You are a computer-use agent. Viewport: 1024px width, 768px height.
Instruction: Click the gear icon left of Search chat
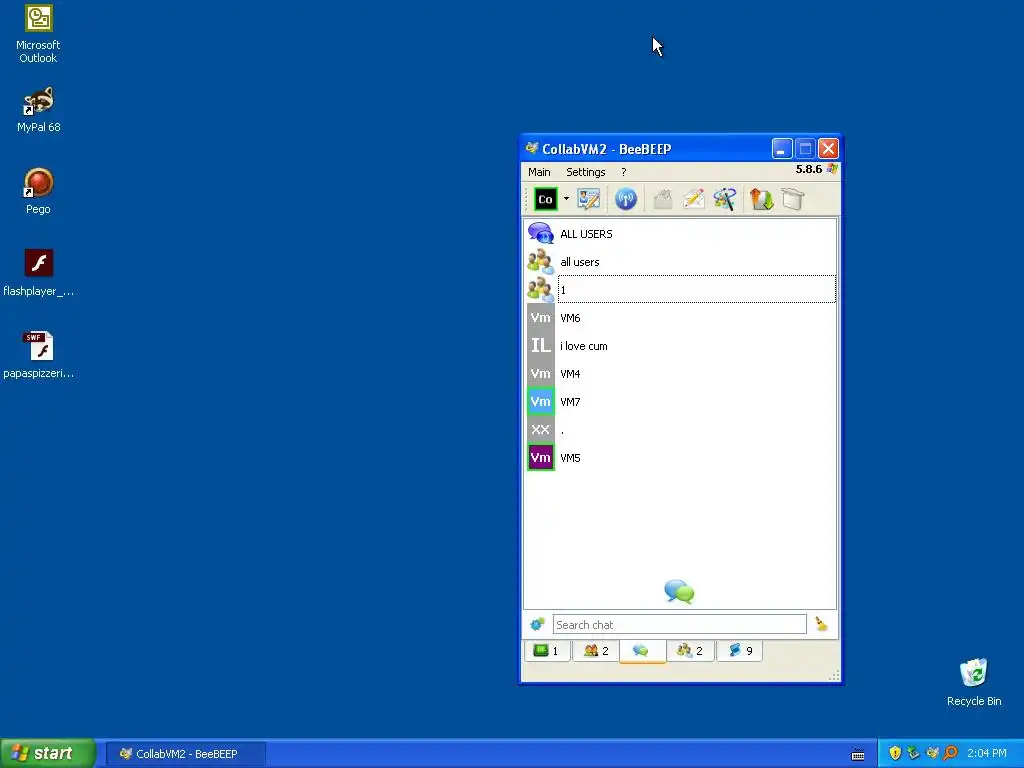pyautogui.click(x=537, y=624)
